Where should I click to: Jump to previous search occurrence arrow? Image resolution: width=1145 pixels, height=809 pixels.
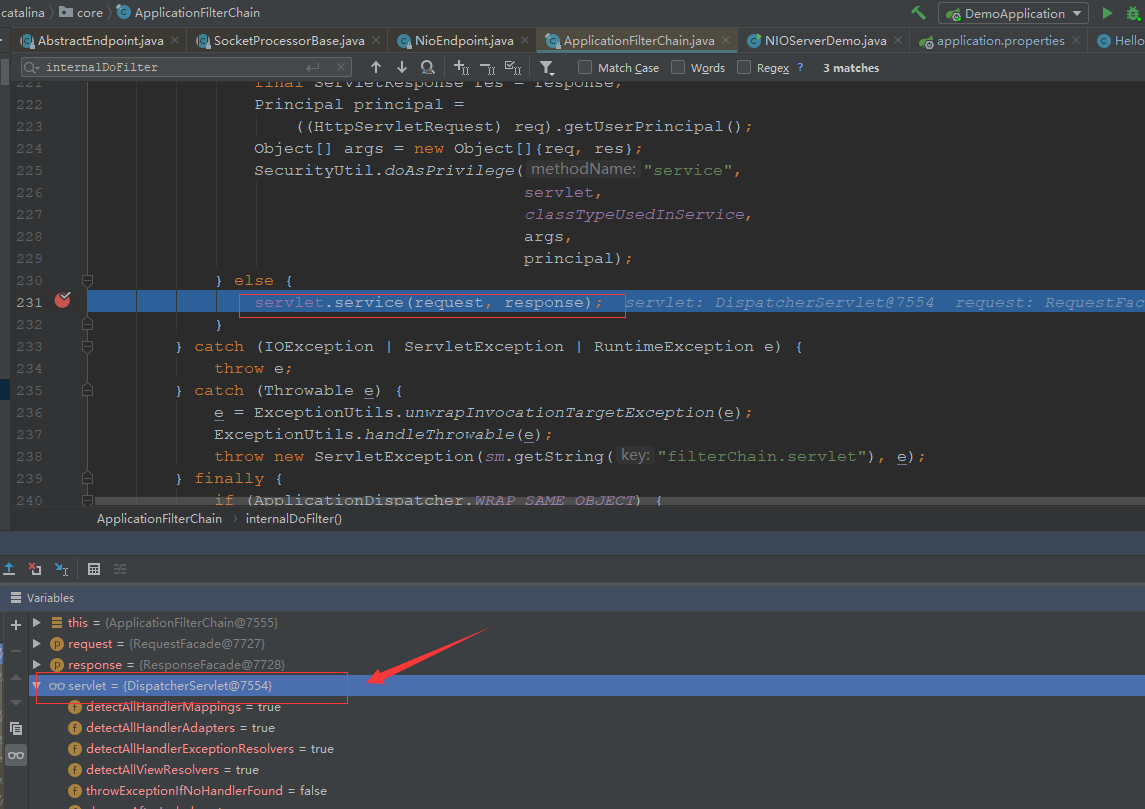tap(375, 67)
